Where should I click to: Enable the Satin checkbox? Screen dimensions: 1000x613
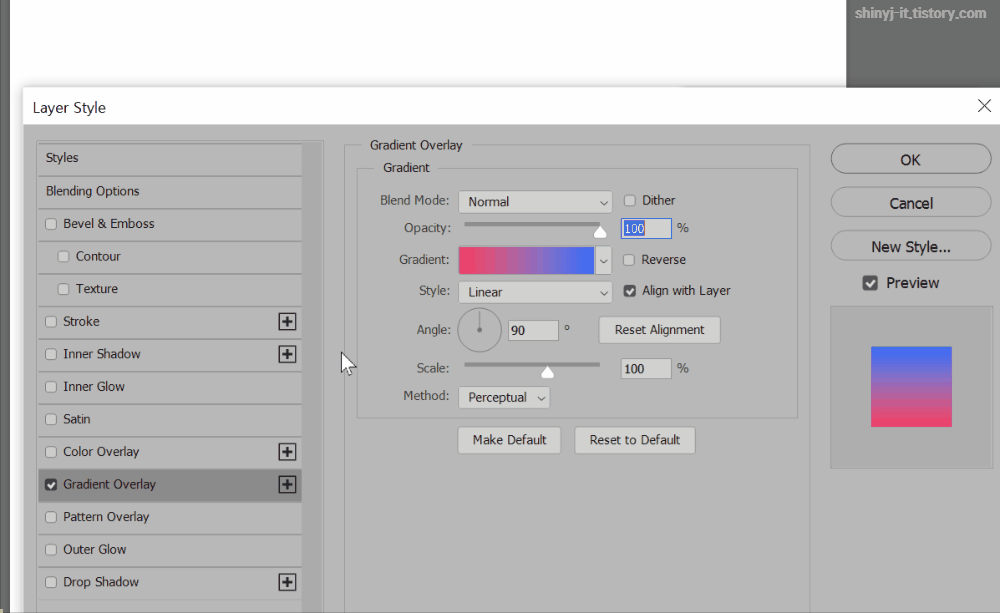[51, 419]
